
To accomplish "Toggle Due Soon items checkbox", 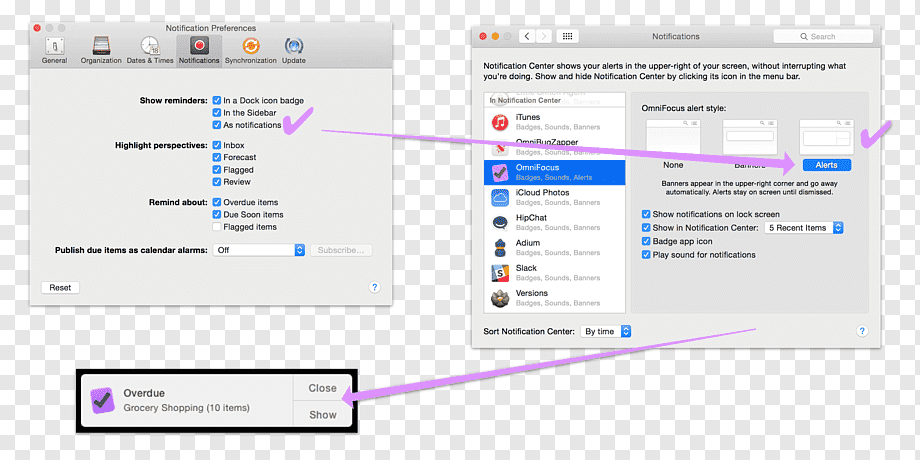I will click(x=217, y=215).
